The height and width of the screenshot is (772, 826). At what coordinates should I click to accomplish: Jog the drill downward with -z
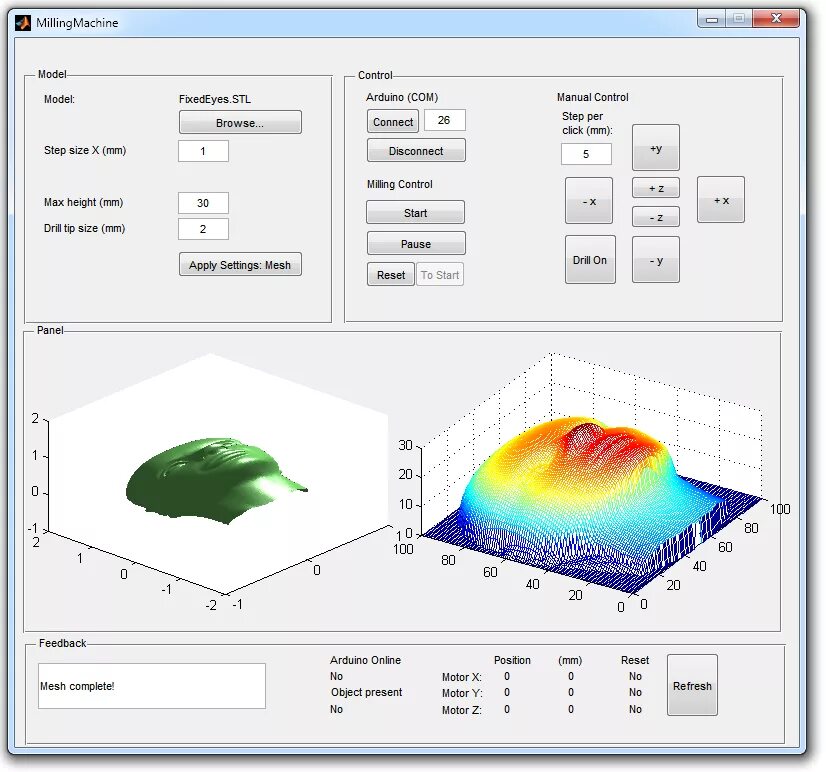tap(656, 217)
